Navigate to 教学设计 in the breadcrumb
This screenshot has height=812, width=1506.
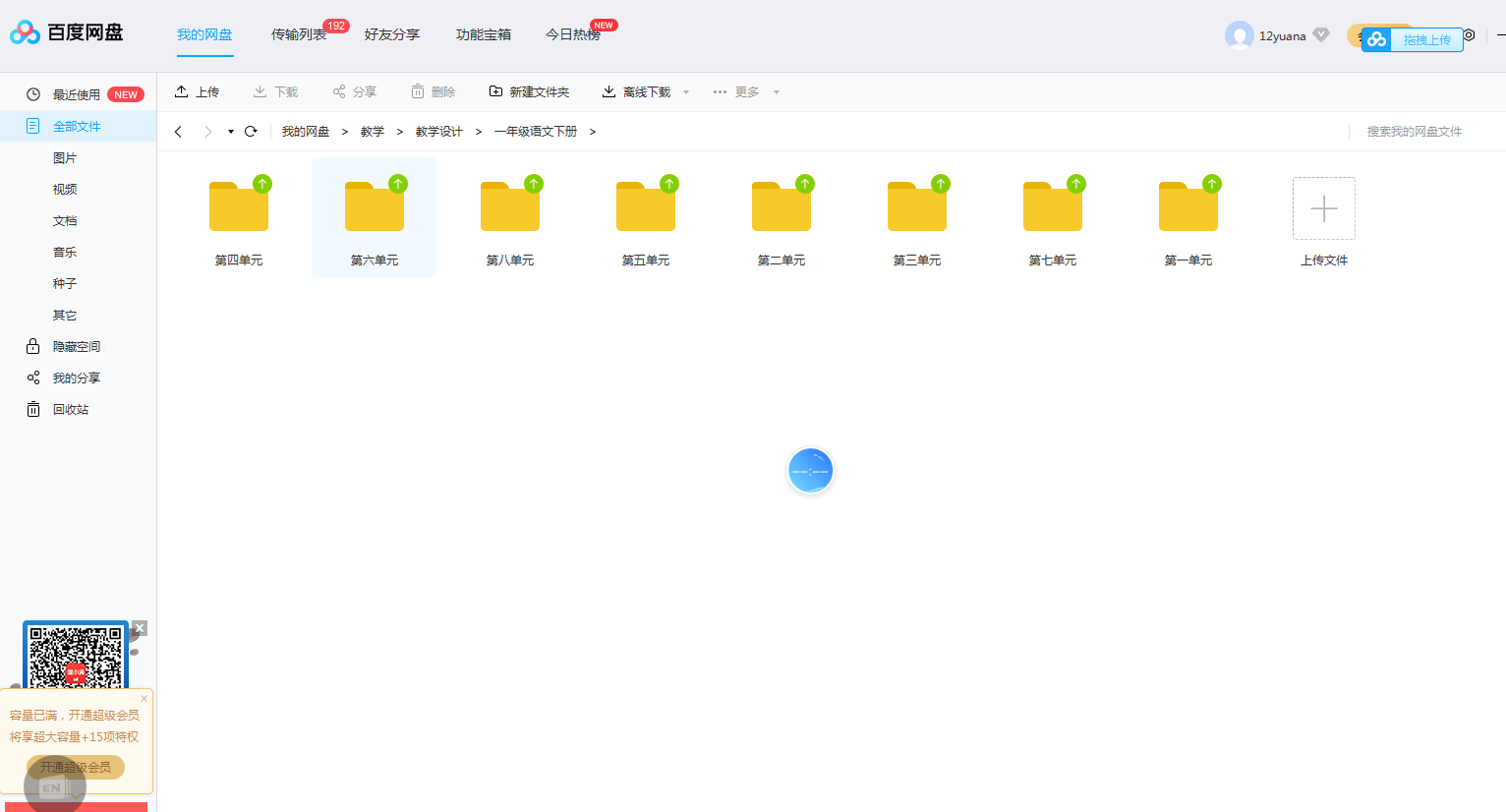coord(438,131)
